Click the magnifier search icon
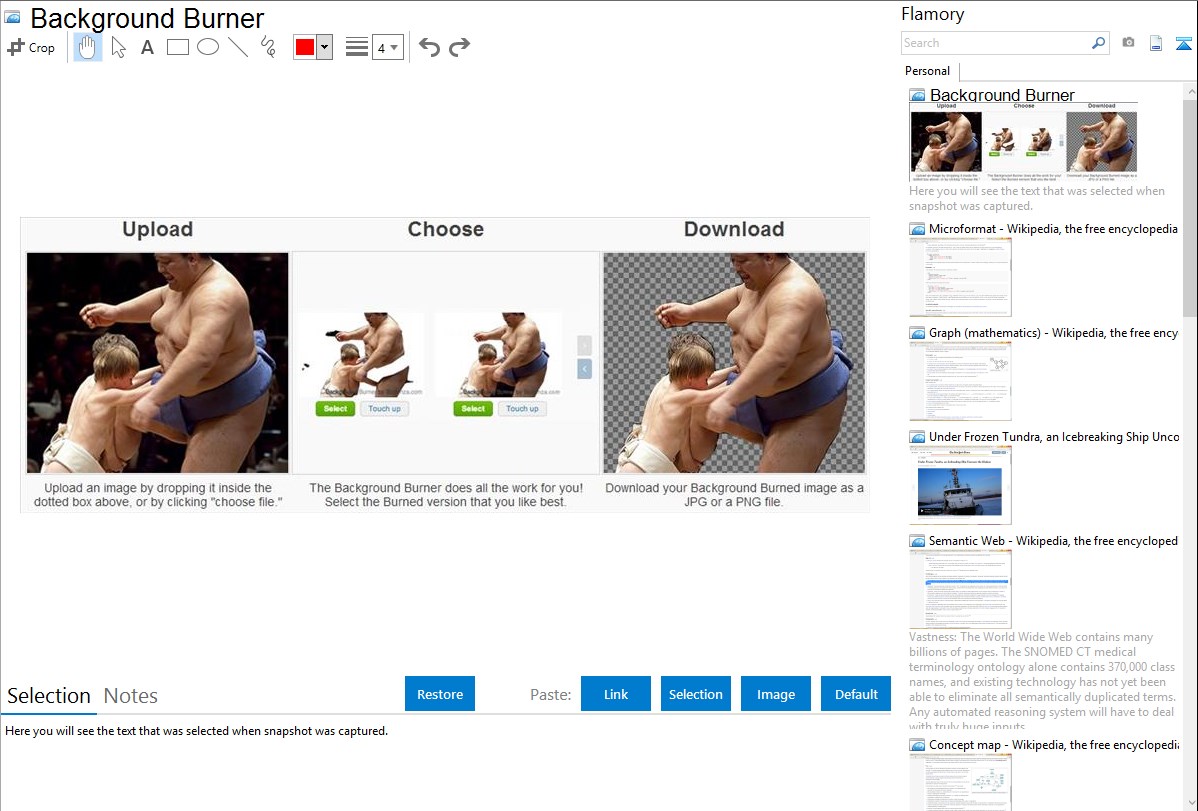The height and width of the screenshot is (811, 1198). [1099, 43]
